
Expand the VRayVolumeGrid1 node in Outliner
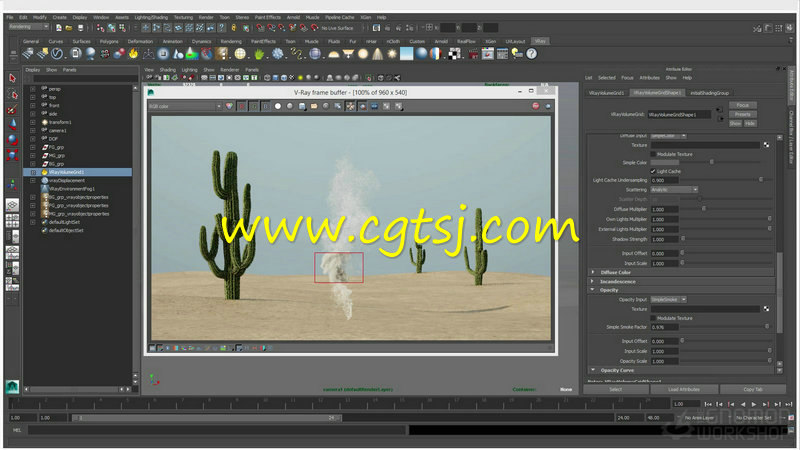tap(33, 172)
